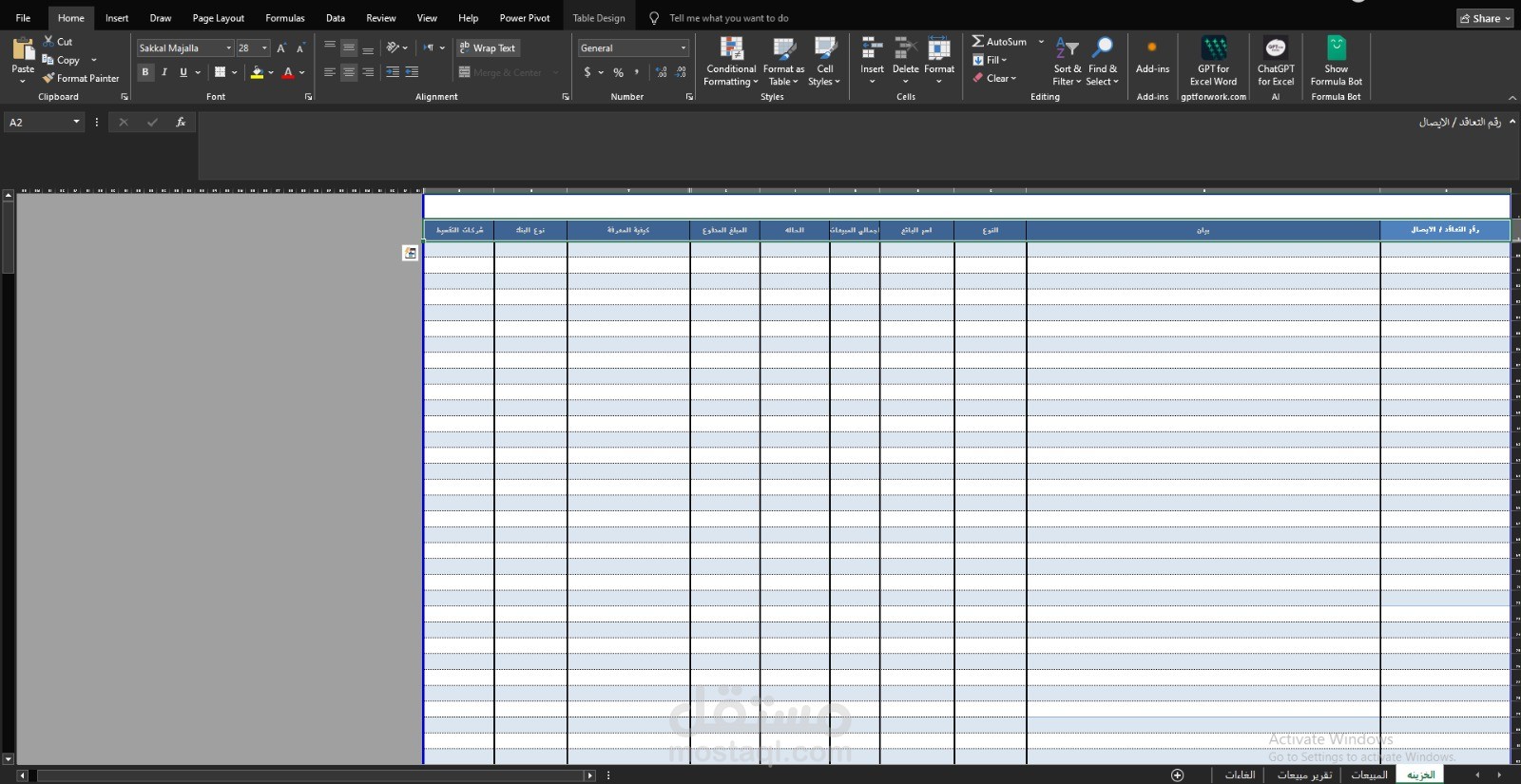
Task: Add a new sheet with plus icon
Action: coord(1177,774)
